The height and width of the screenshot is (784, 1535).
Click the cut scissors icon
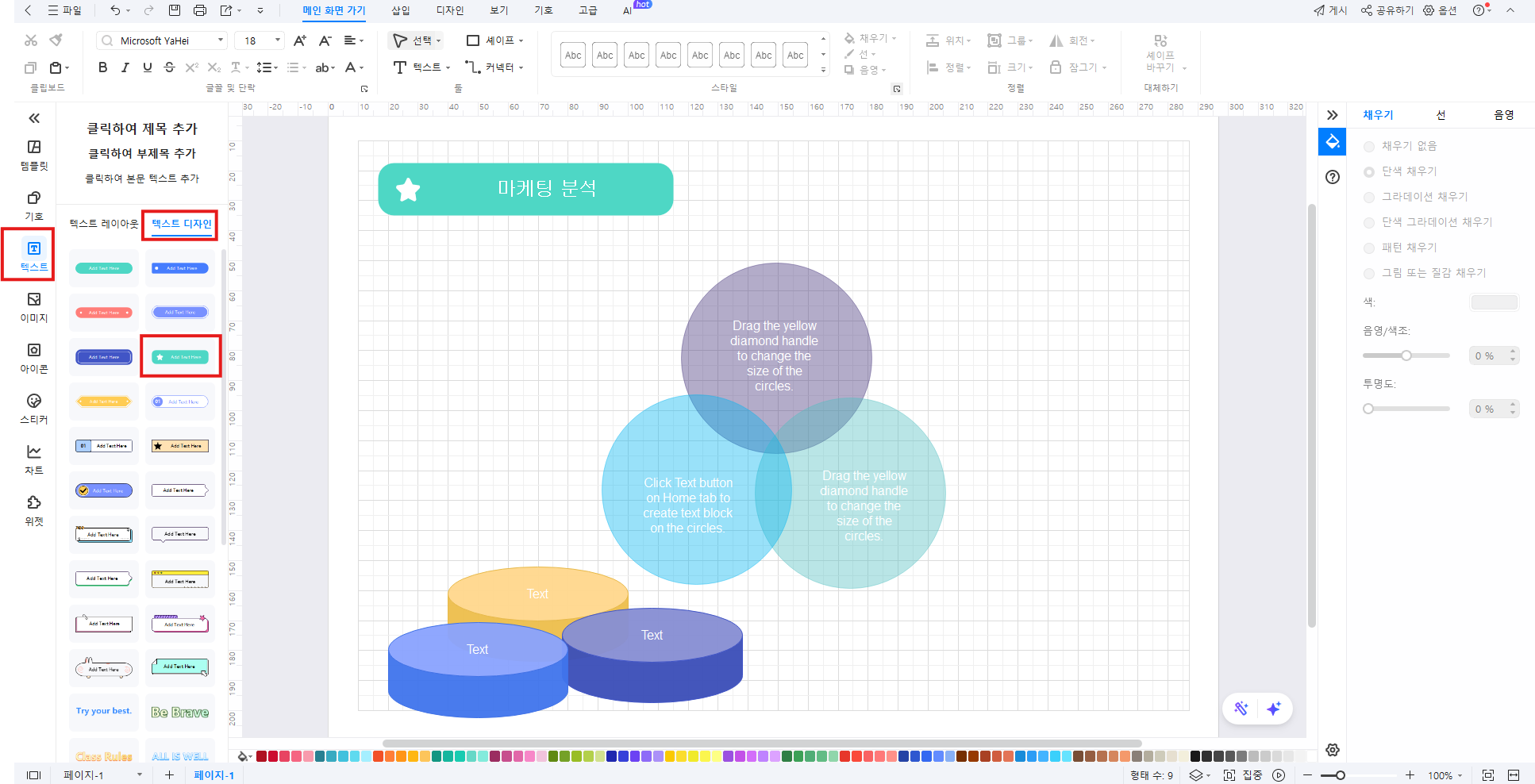pyautogui.click(x=31, y=40)
